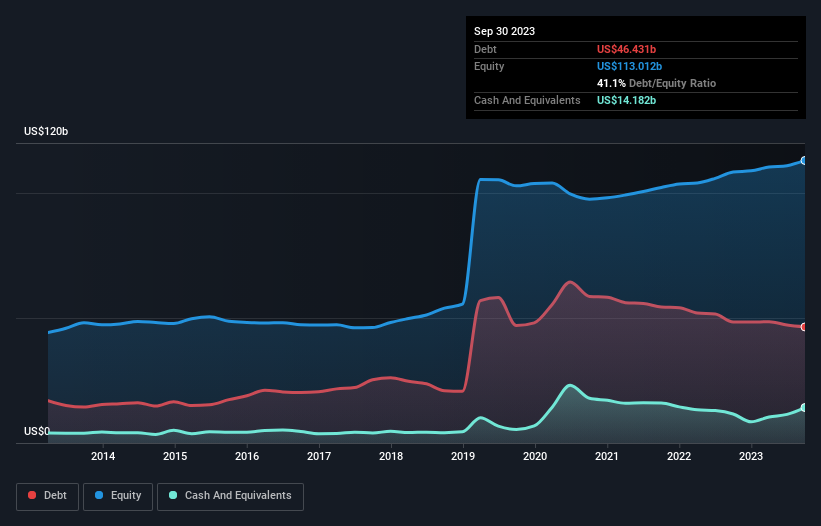Click the 2017 x-axis label
The height and width of the screenshot is (526, 821).
pyautogui.click(x=319, y=456)
